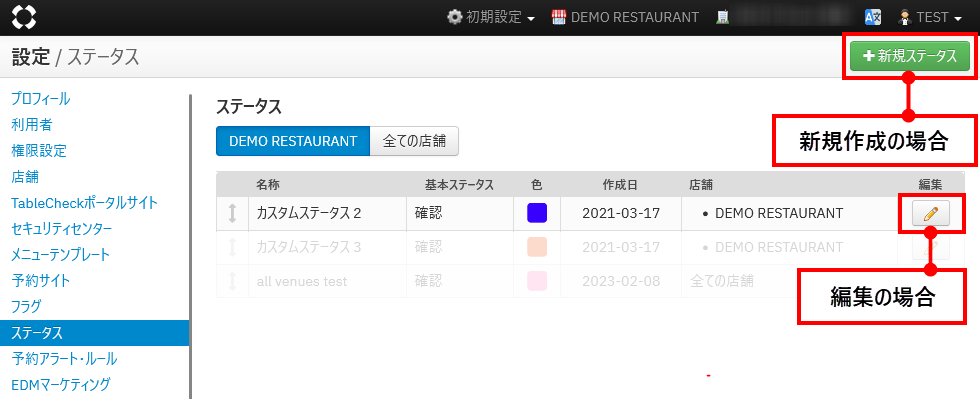Click the 新規ステータス green button
The image size is (980, 399).
point(909,56)
